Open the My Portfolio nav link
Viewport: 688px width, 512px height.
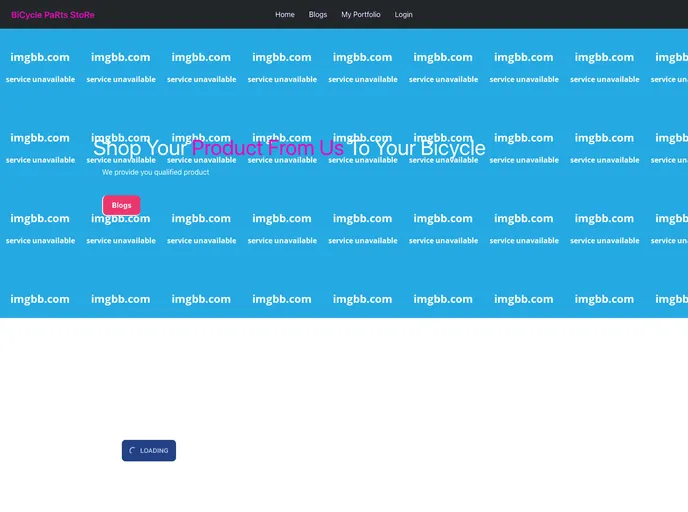361,15
